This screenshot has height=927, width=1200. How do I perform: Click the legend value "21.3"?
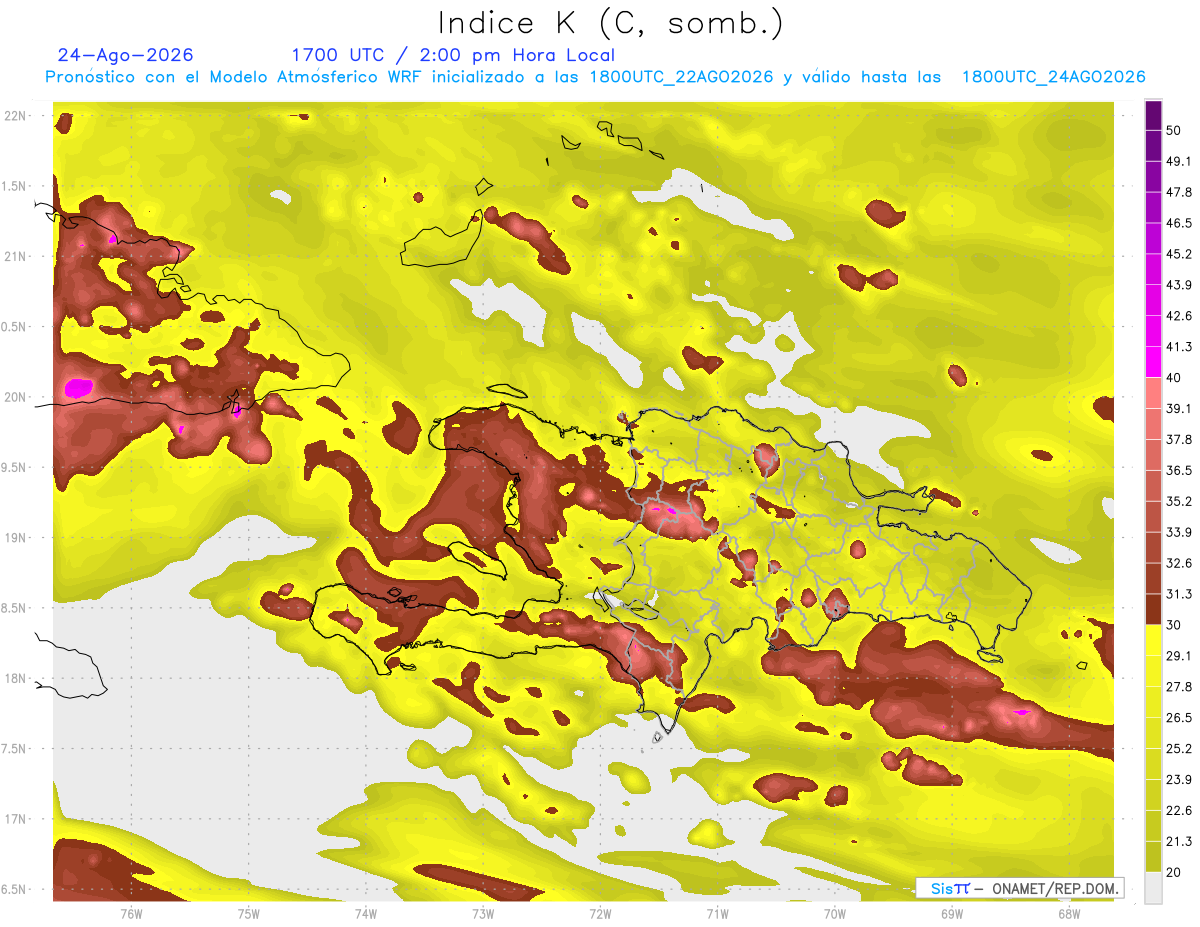[1178, 842]
